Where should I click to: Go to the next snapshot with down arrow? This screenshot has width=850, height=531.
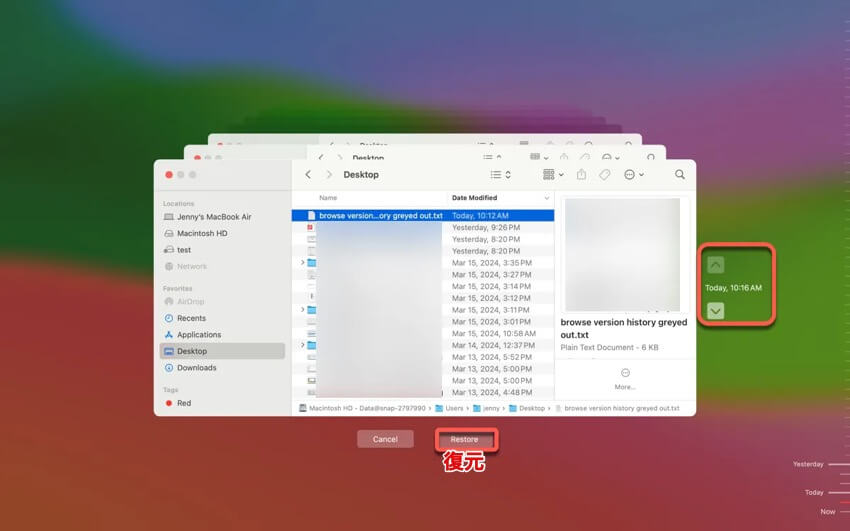coord(715,311)
